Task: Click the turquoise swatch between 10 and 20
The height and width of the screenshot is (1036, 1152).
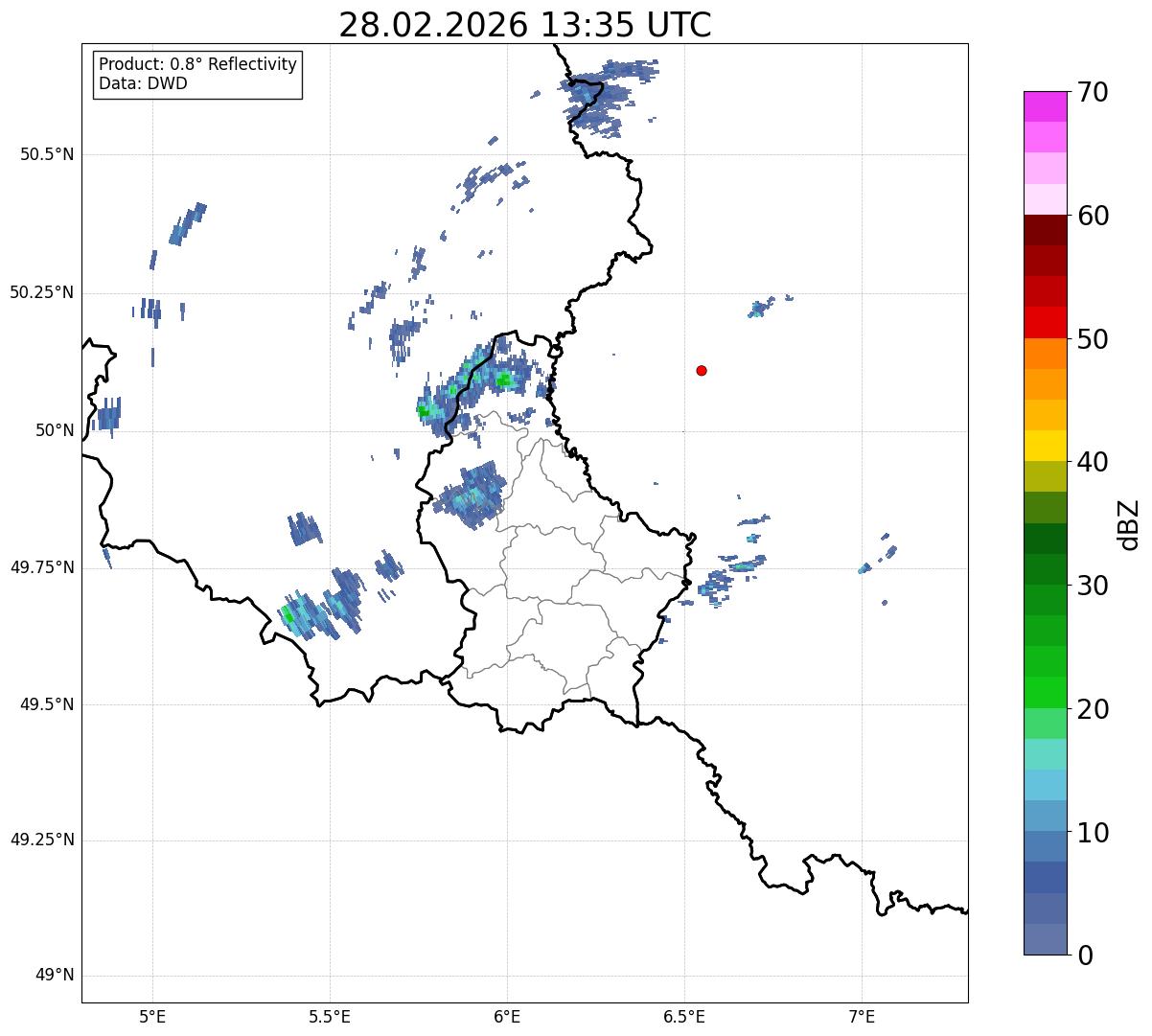Action: 1046,754
